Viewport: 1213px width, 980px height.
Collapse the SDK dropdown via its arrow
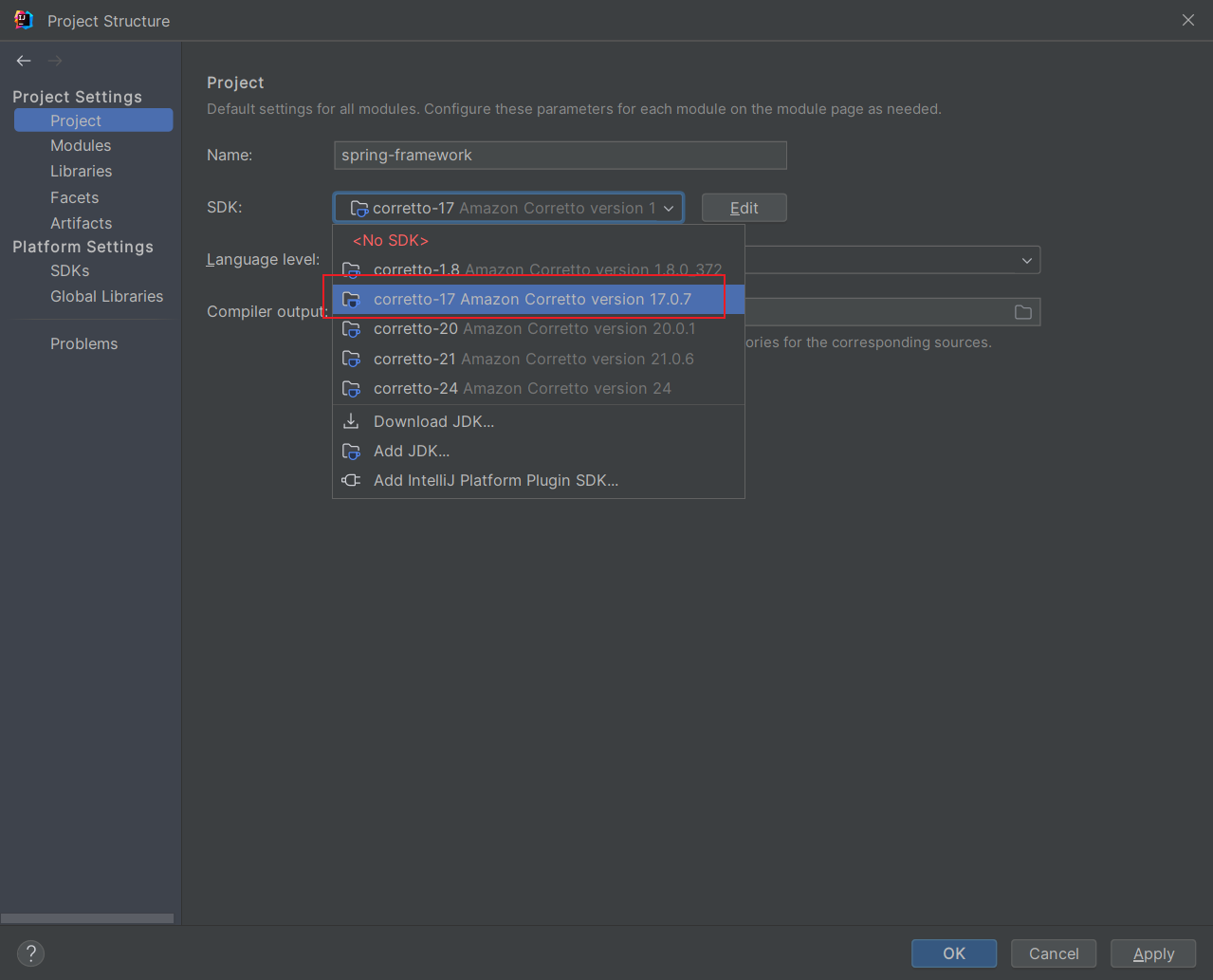[669, 209]
